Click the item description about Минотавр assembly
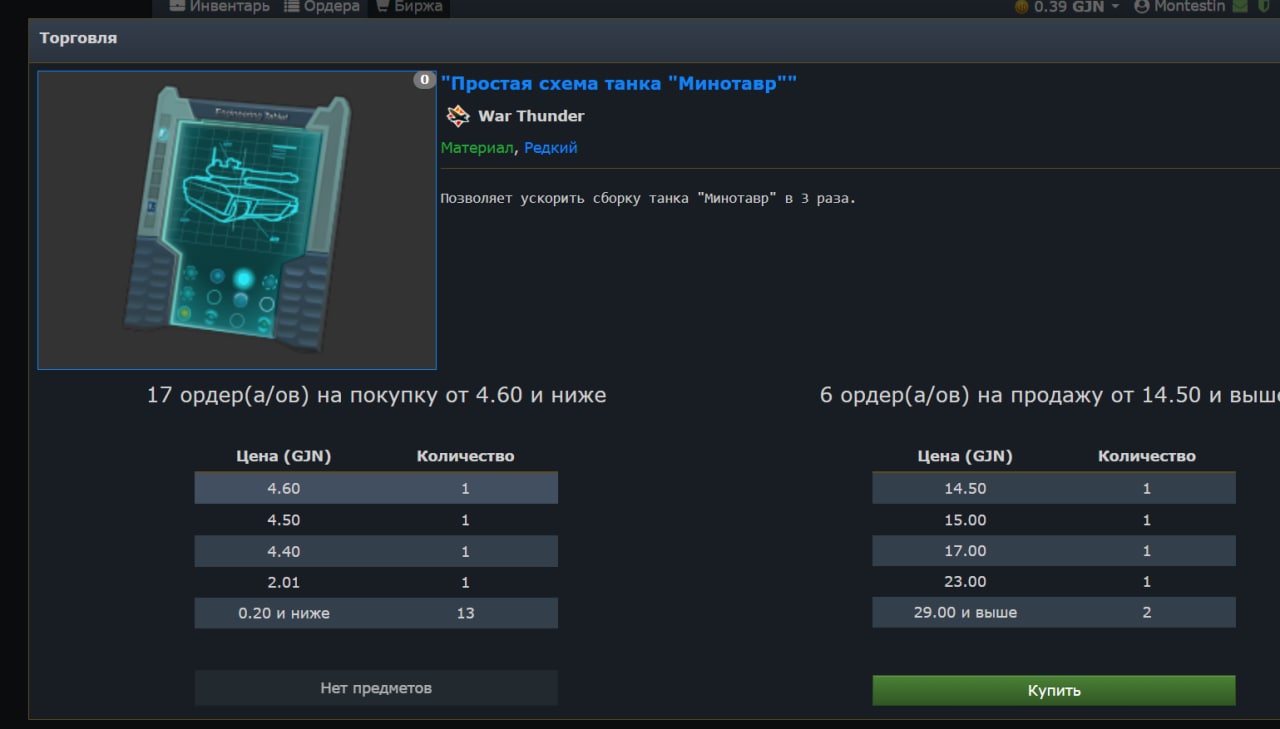The width and height of the screenshot is (1280, 729). (648, 198)
